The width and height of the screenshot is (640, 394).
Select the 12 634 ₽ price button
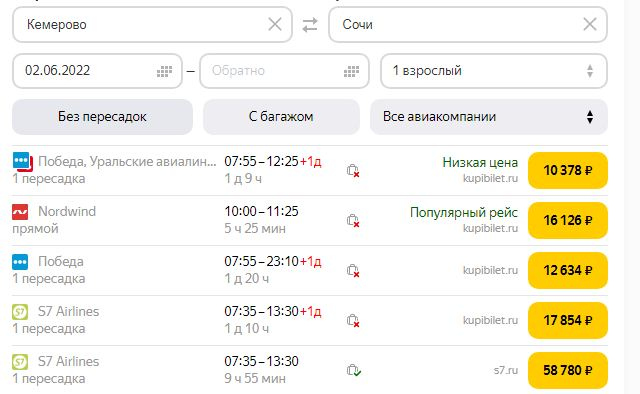click(x=567, y=270)
